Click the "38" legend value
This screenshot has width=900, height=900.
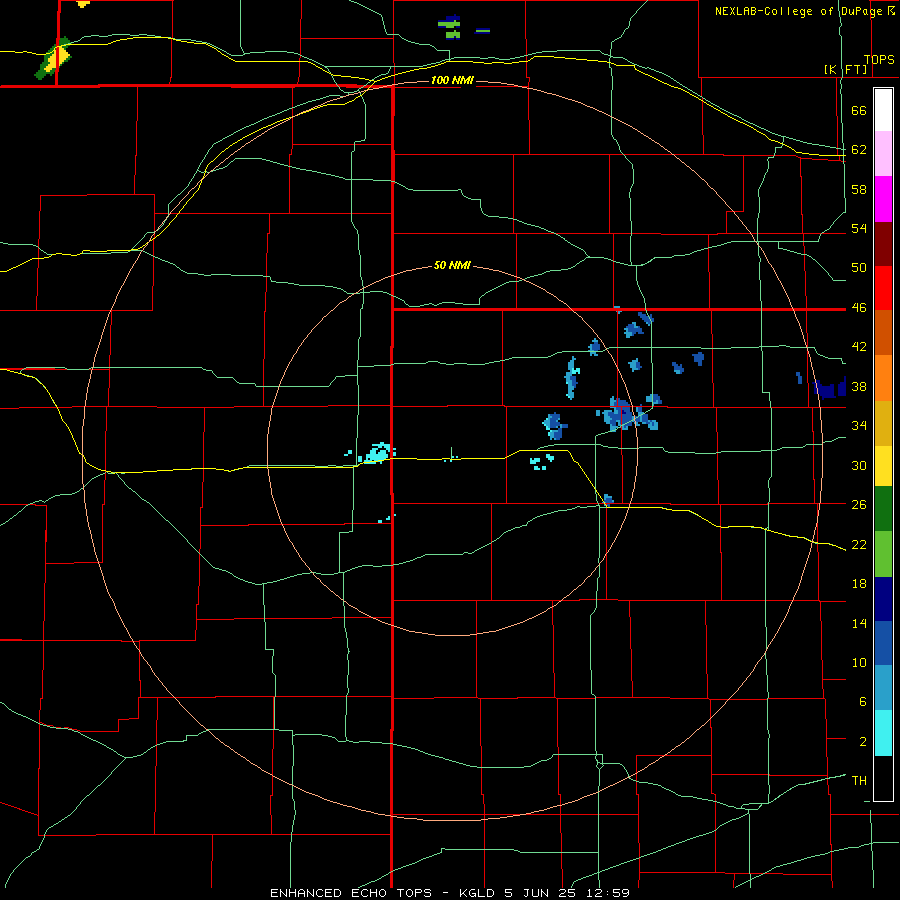(859, 387)
